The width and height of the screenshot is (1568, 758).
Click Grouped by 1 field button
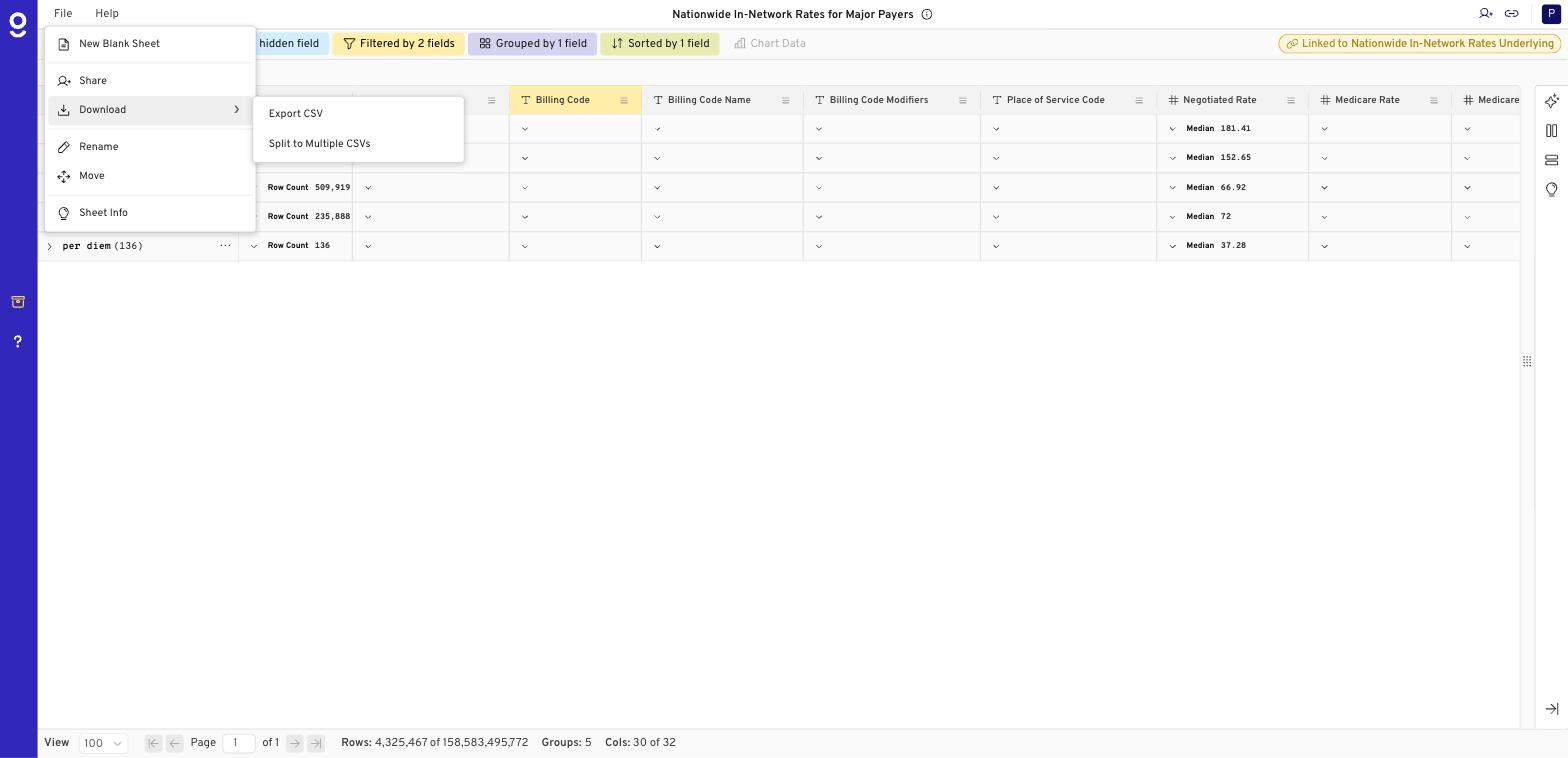coord(532,44)
